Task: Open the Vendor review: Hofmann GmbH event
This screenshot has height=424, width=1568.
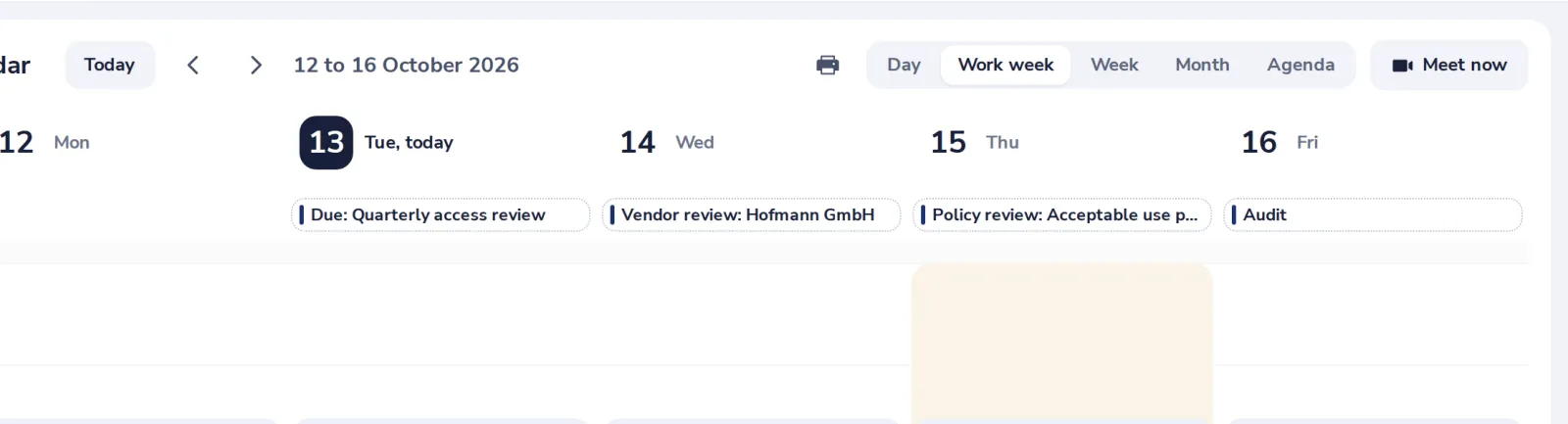Action: click(752, 214)
